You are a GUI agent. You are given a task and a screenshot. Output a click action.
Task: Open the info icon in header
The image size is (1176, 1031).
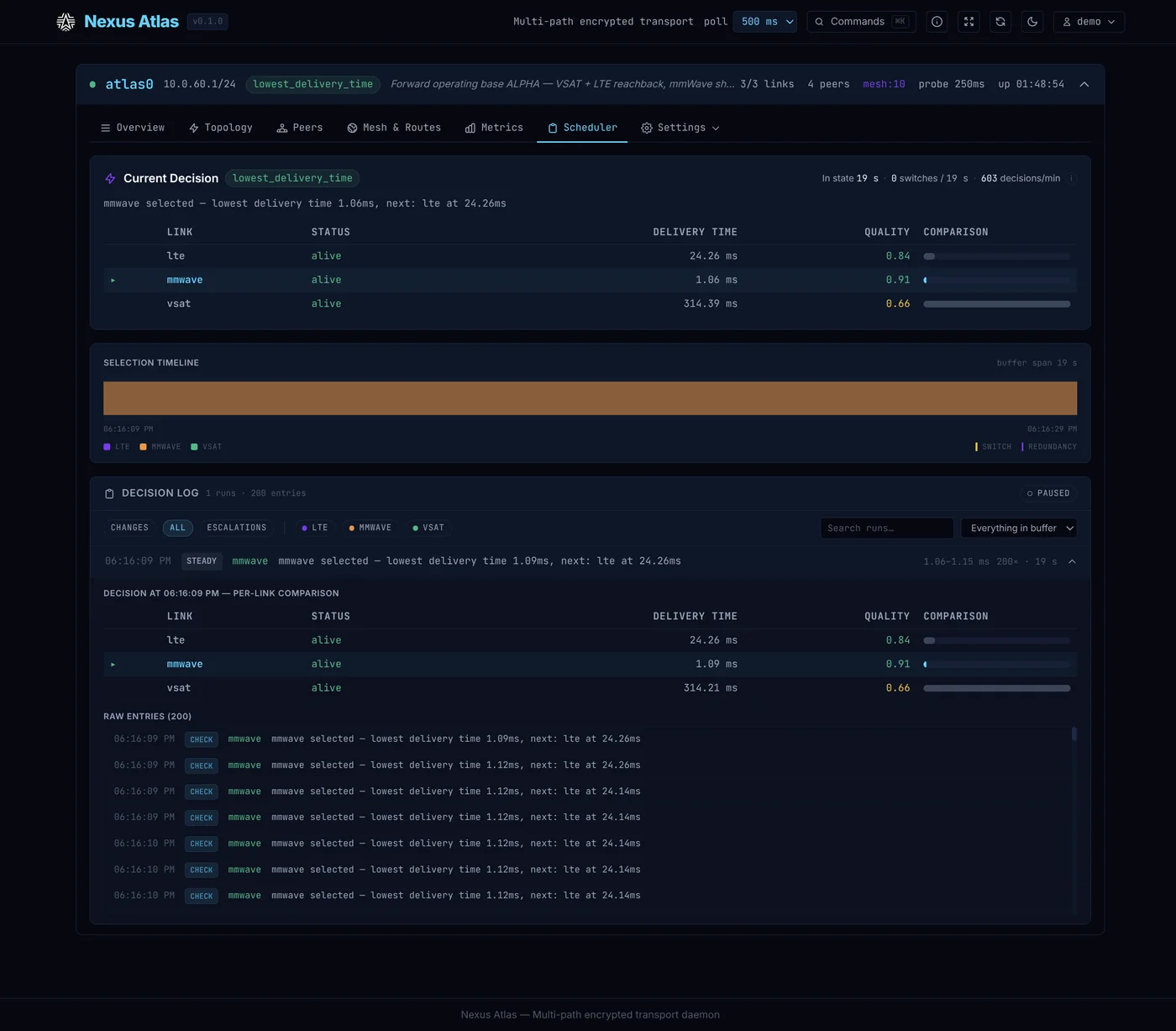[x=937, y=22]
